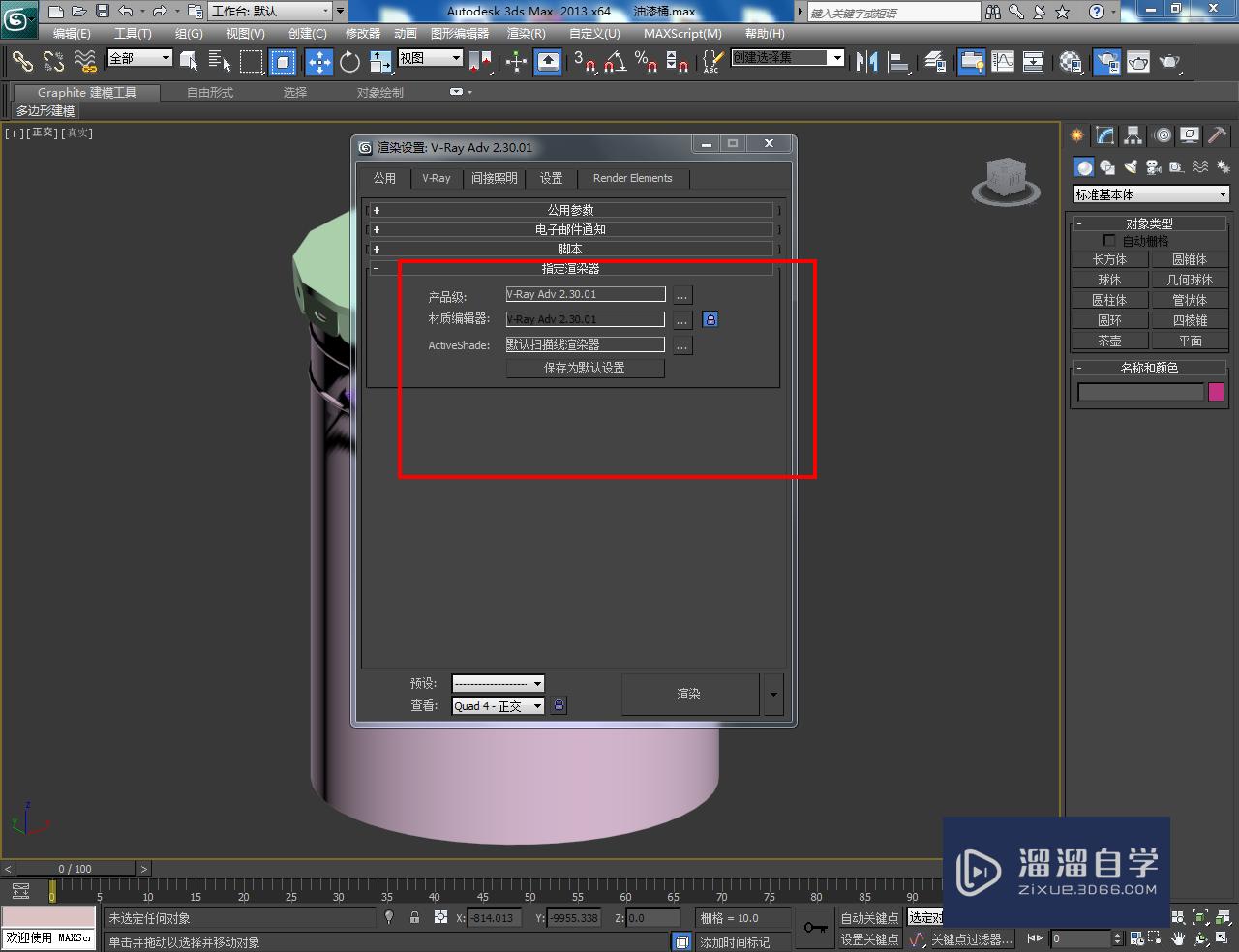Open the MAXScript(M) menu
Viewport: 1239px width, 952px height.
pos(682,33)
